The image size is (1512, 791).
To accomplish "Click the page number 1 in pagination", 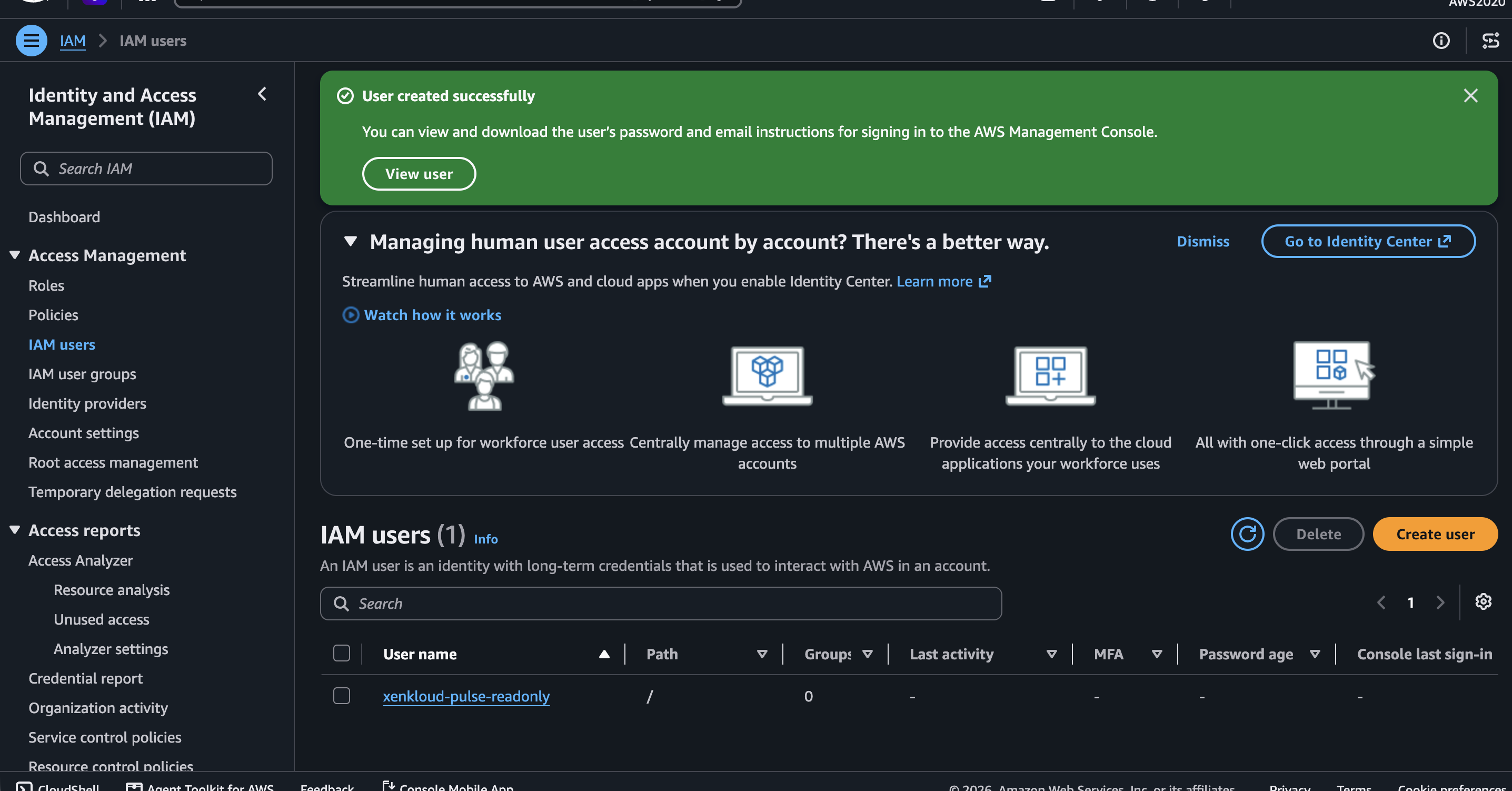I will [1410, 602].
